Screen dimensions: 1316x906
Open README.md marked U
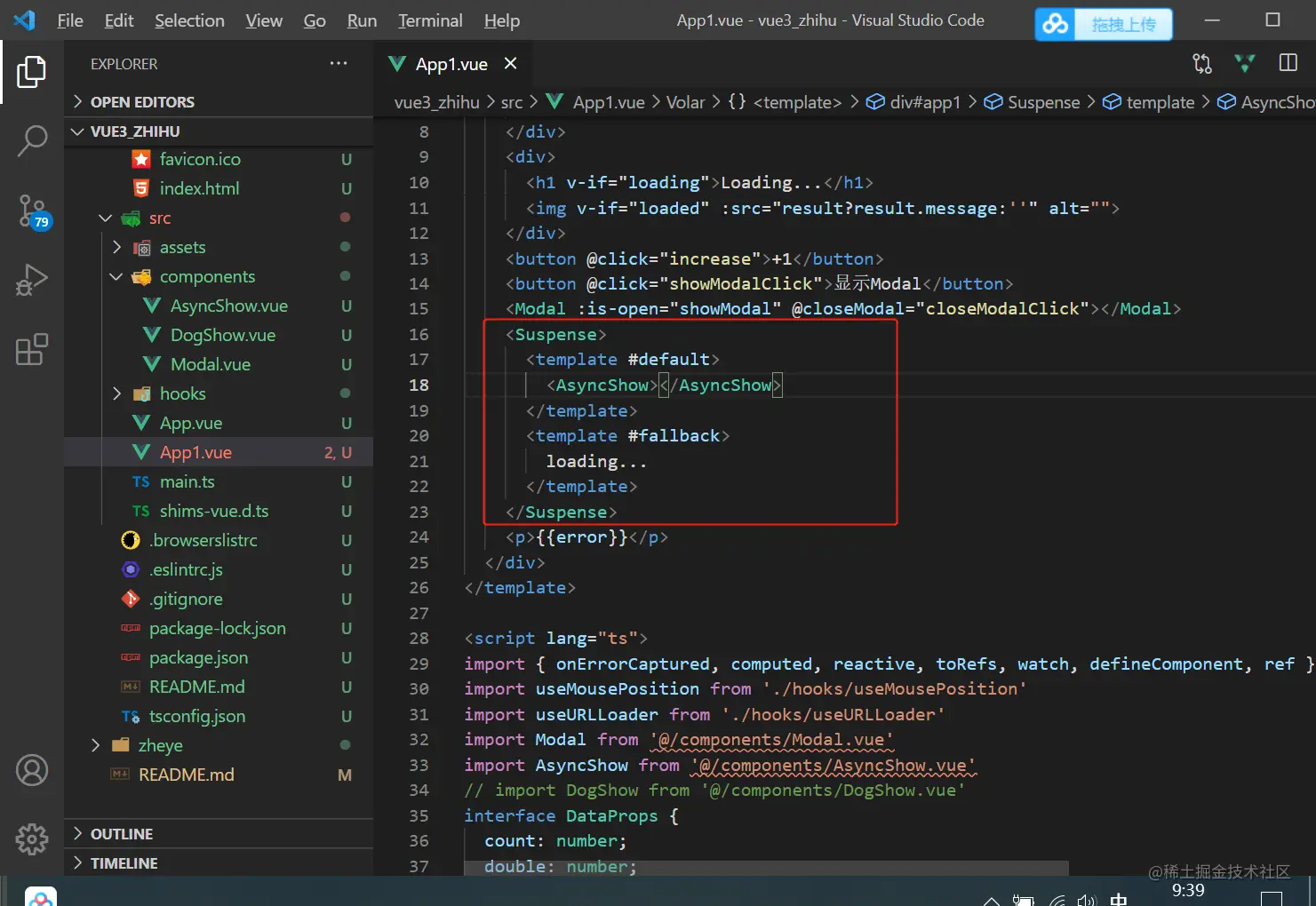(x=219, y=687)
